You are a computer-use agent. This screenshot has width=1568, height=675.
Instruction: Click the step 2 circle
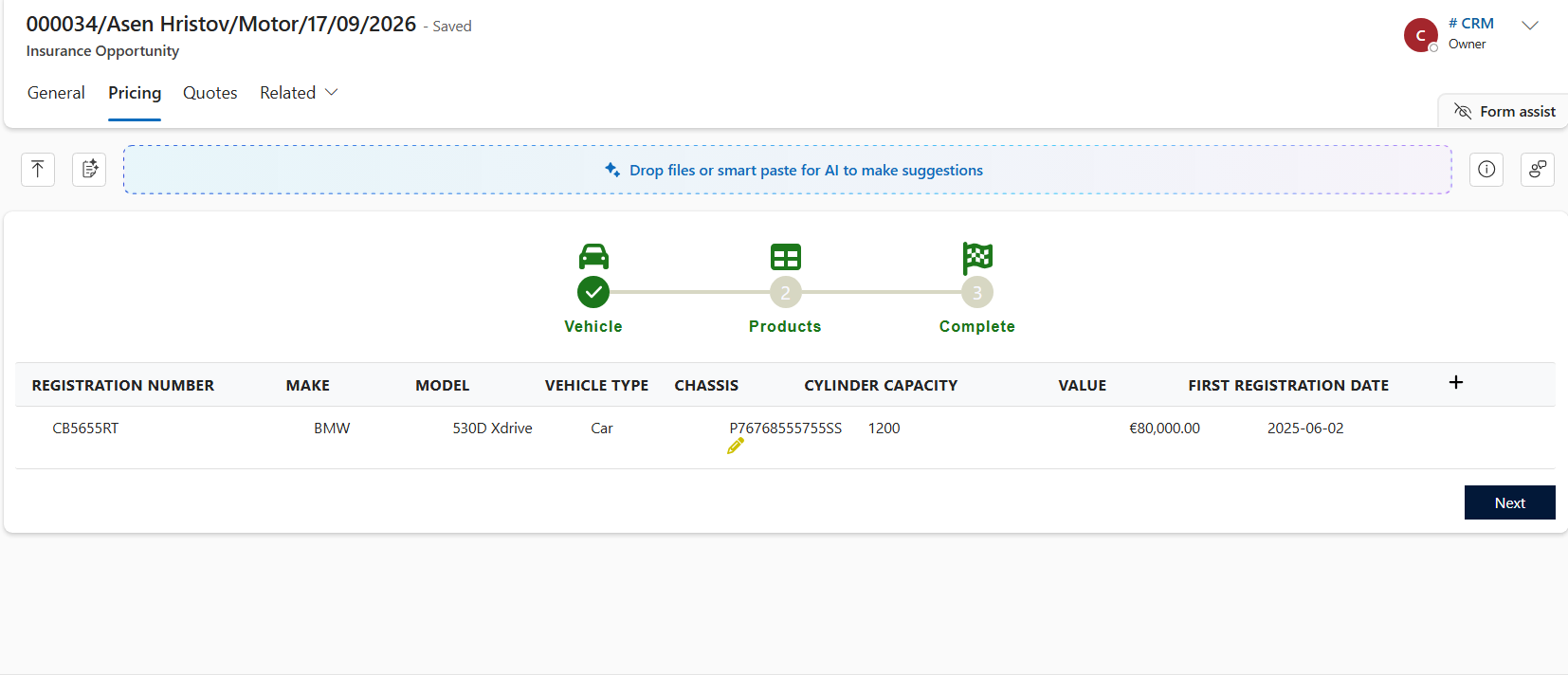point(786,292)
